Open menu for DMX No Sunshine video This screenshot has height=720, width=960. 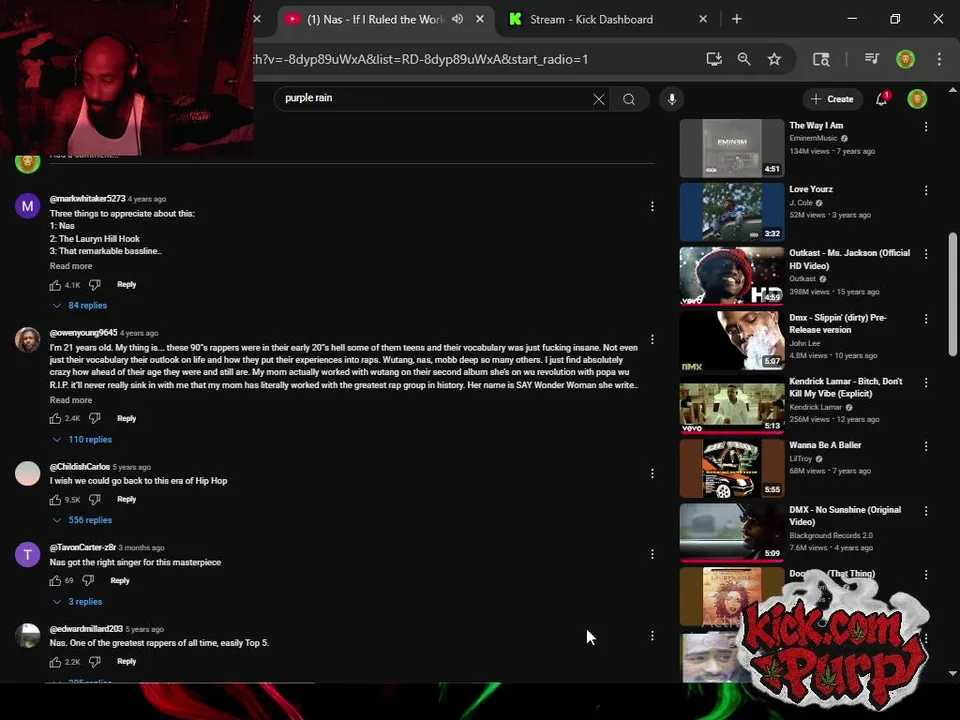point(926,511)
